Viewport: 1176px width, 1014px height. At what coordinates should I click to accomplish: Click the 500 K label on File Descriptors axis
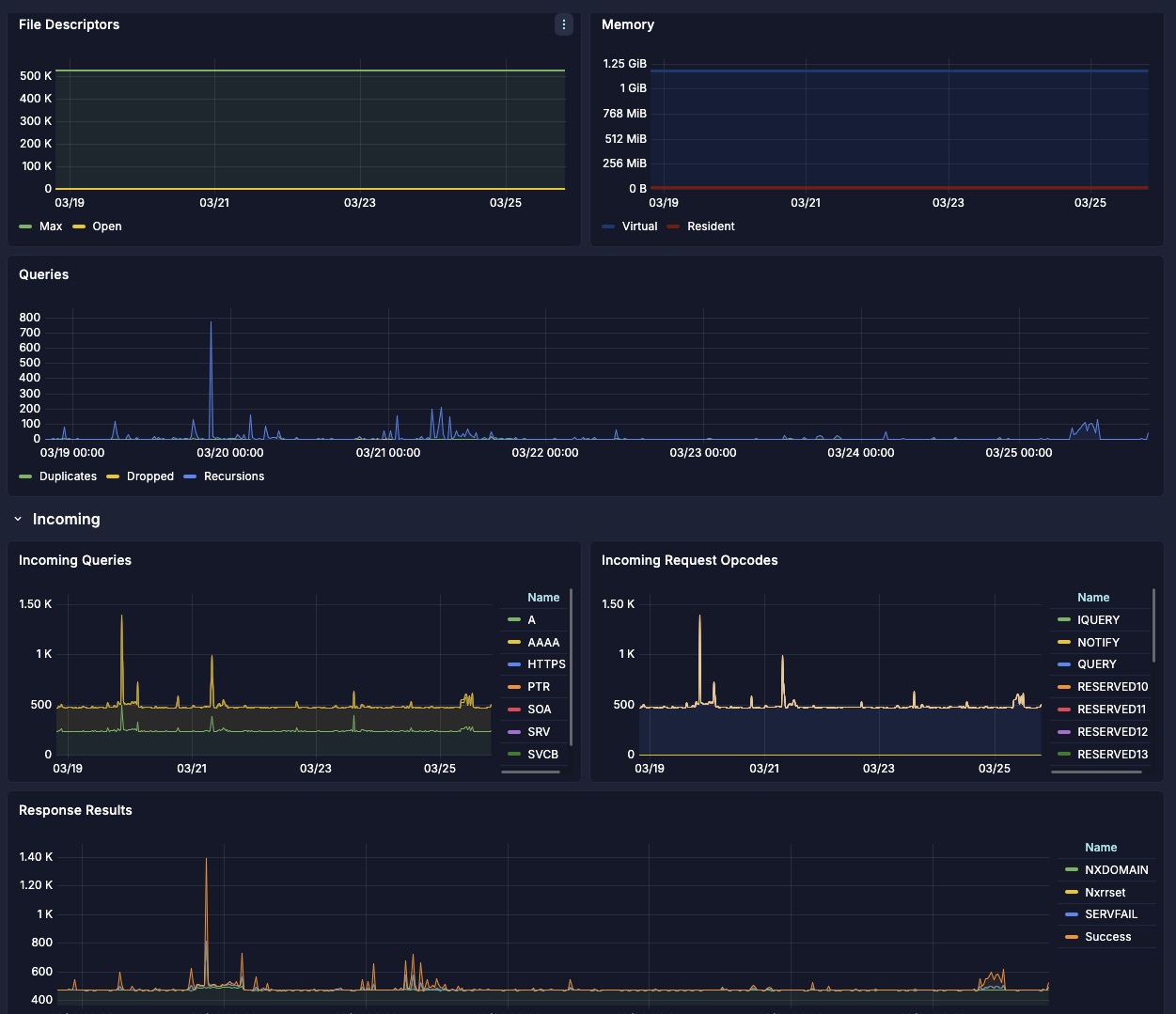(36, 76)
